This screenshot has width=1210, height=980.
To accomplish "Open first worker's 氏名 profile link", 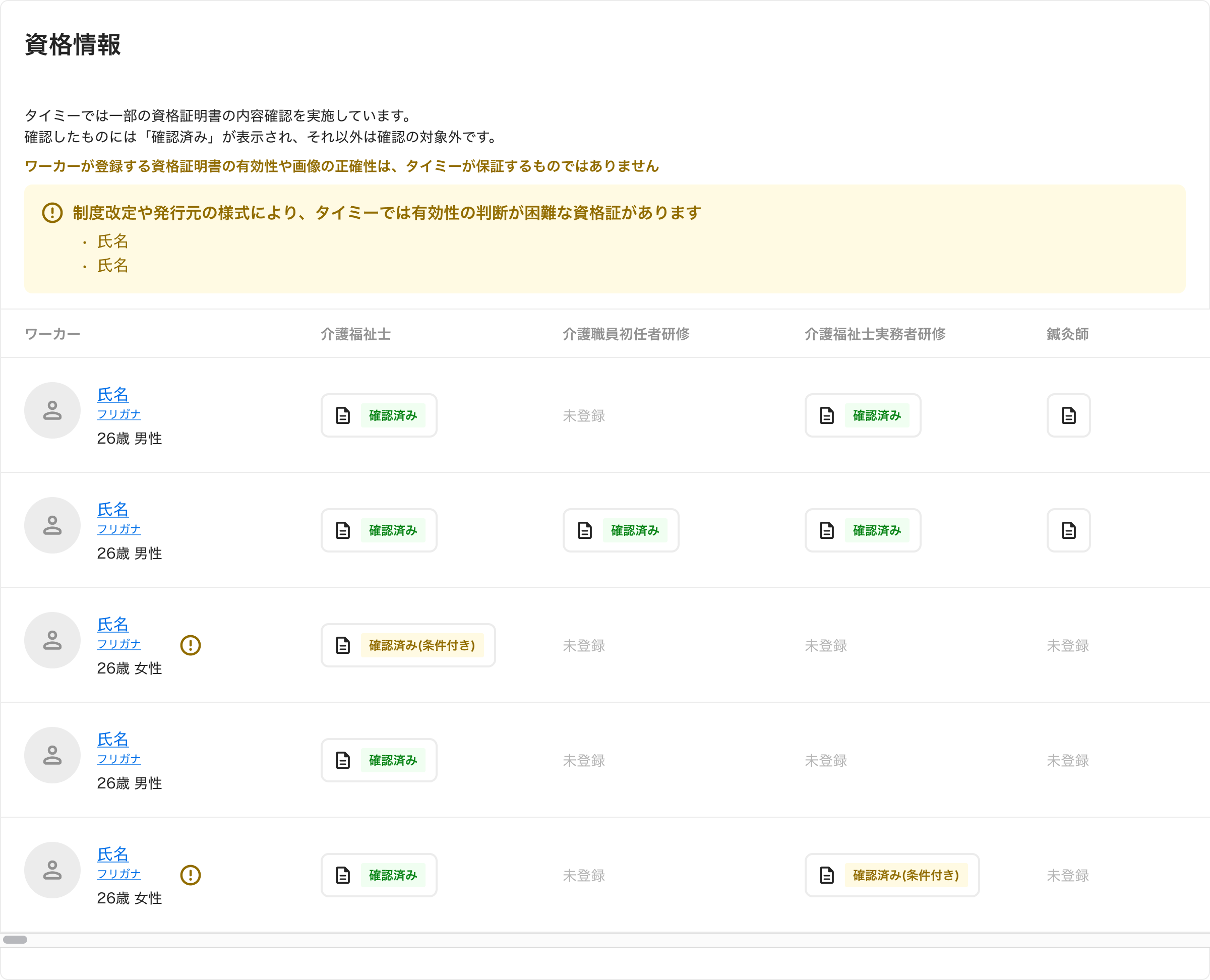I will click(113, 395).
